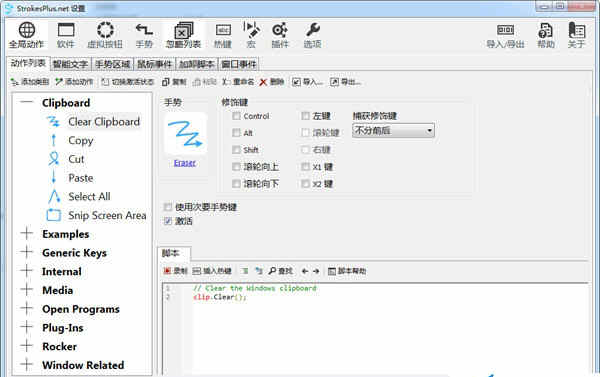Click the Eraser gesture link

[184, 163]
